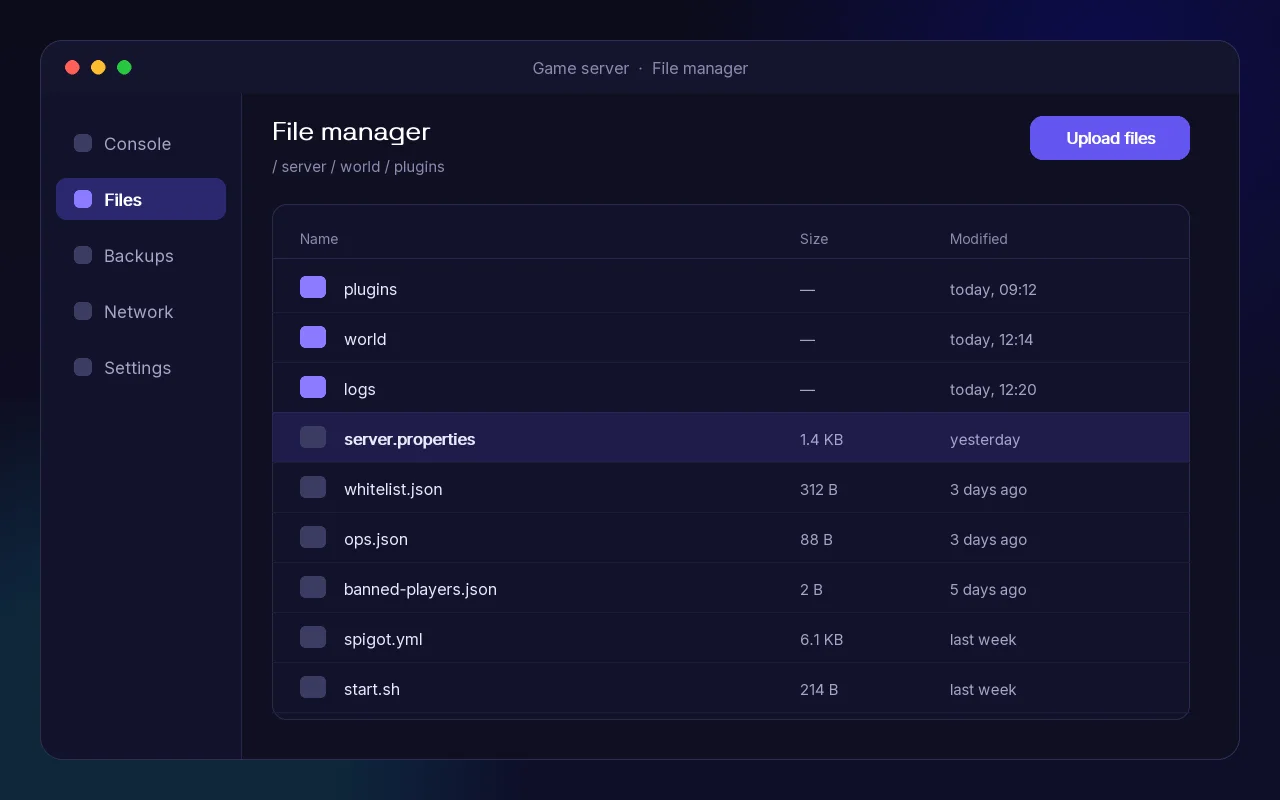The height and width of the screenshot is (800, 1280).
Task: Click the plugins folder icon
Action: click(x=313, y=287)
